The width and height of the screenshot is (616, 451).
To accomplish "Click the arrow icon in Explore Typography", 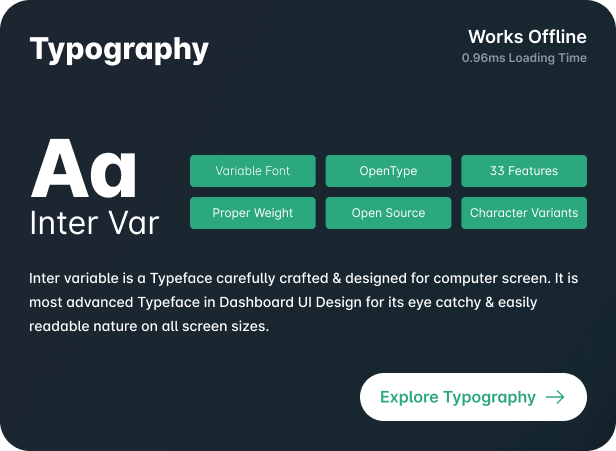I will (555, 397).
